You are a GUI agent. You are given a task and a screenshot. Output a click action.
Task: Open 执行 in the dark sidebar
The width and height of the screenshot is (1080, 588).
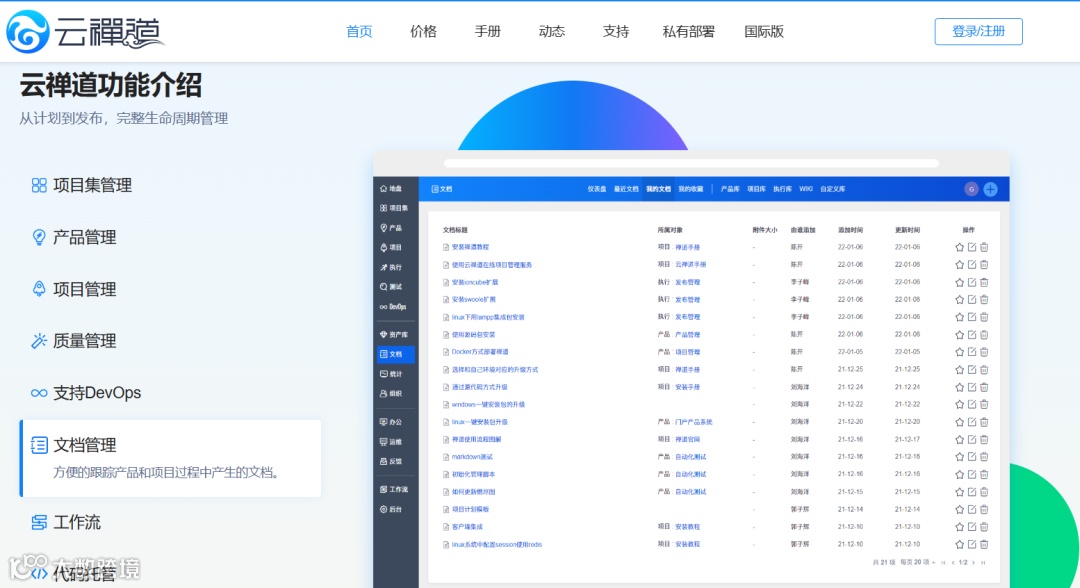point(391,267)
